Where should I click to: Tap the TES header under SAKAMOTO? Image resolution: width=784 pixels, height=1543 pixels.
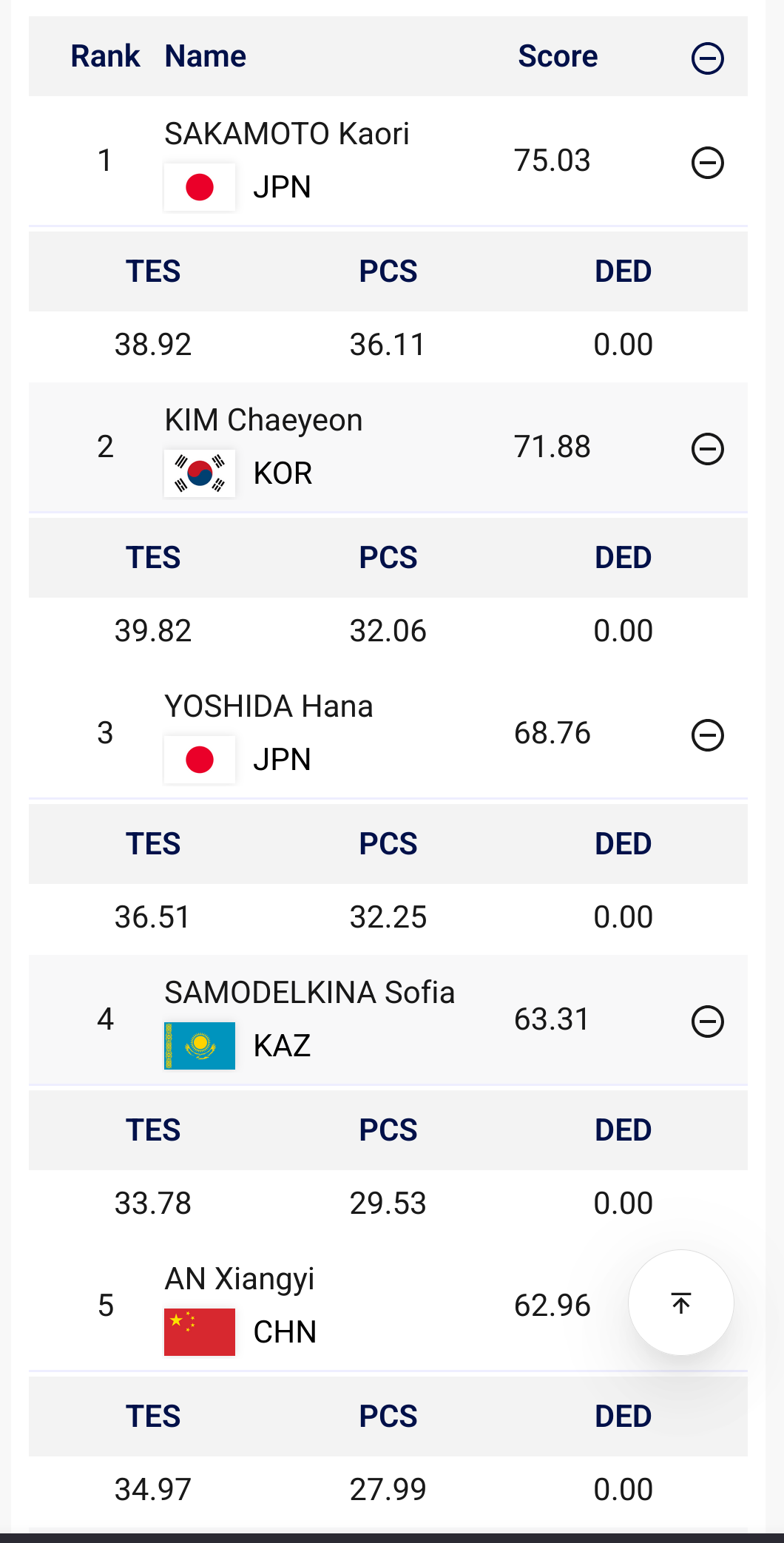point(153,271)
